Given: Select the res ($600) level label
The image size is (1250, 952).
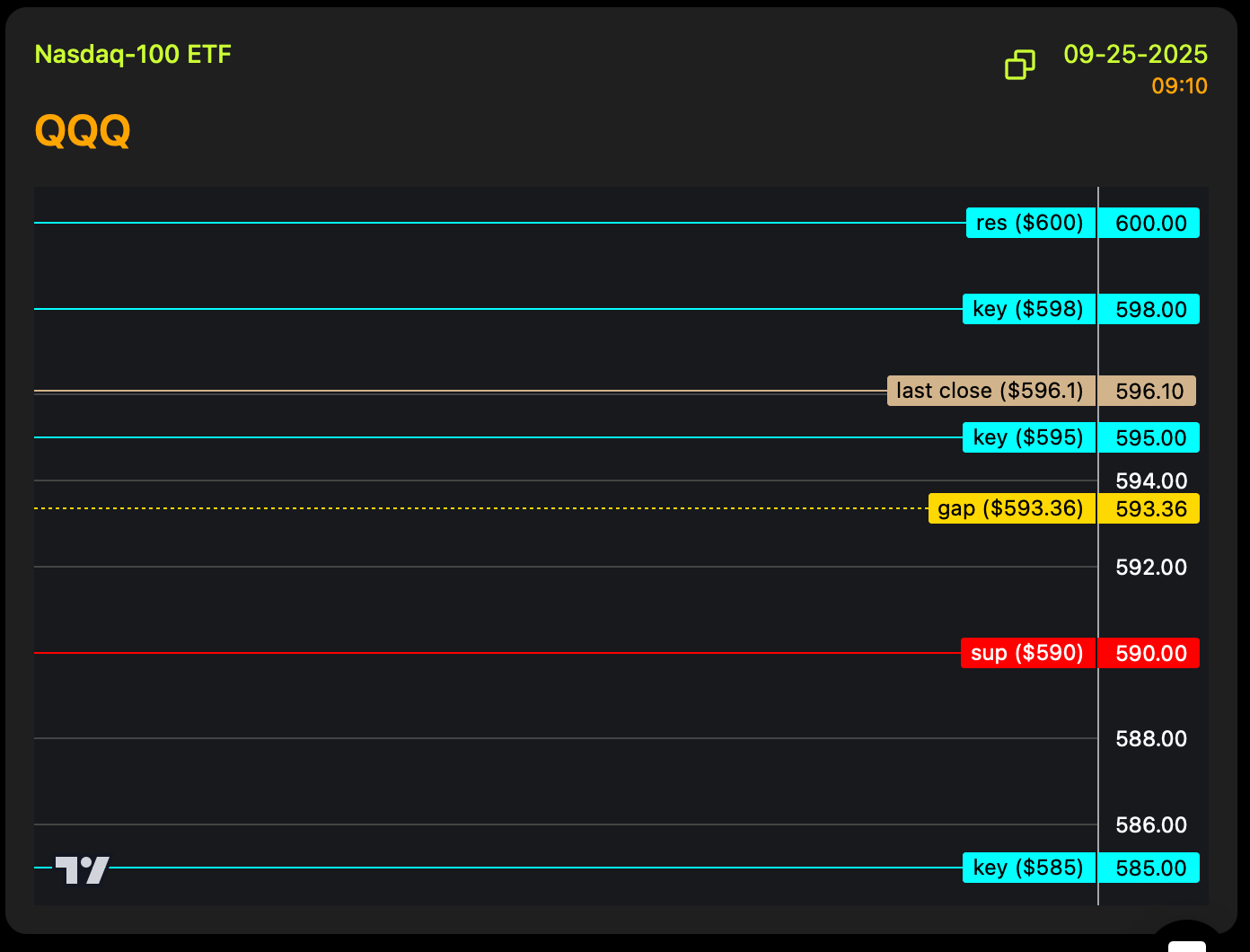Looking at the screenshot, I should click(1030, 223).
